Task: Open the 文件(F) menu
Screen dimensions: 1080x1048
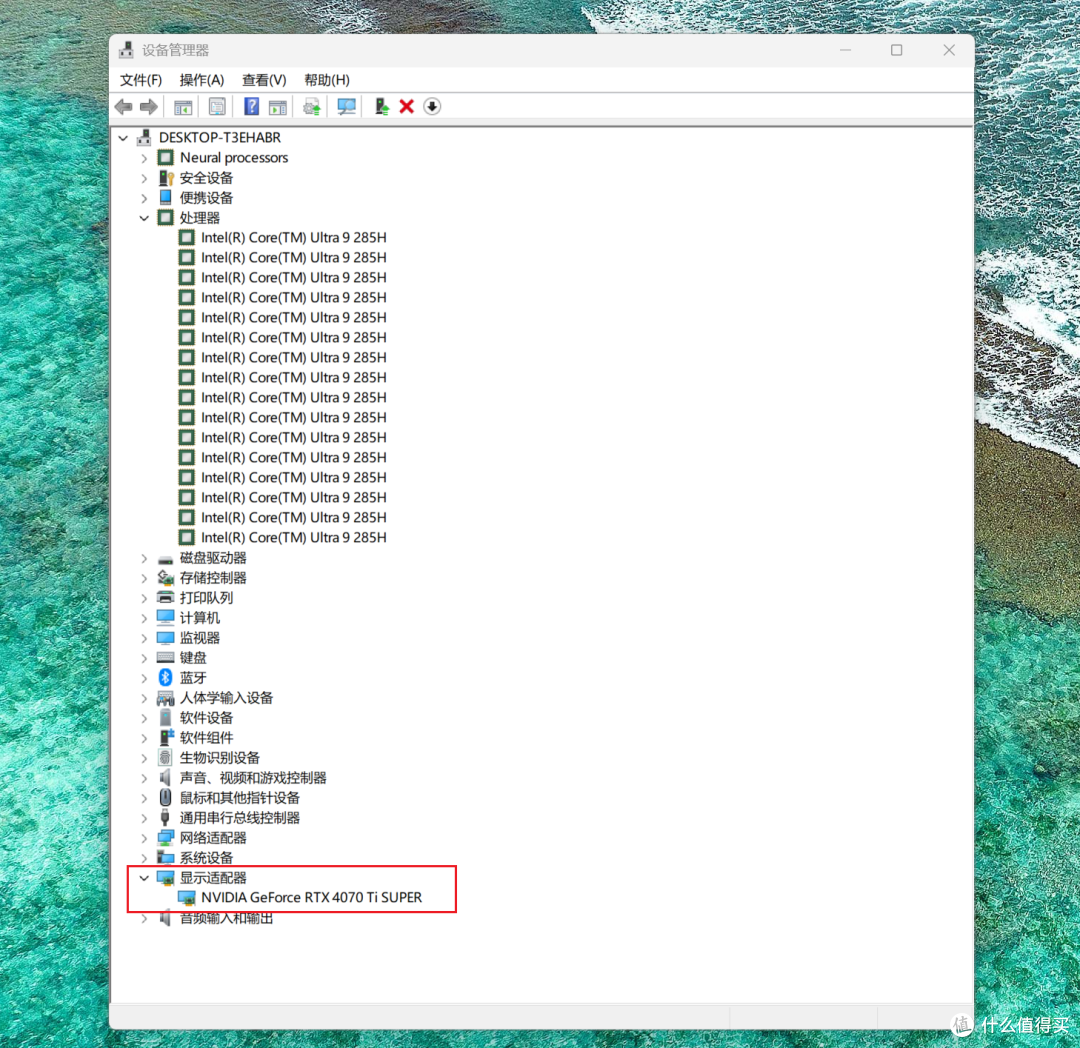Action: (141, 80)
